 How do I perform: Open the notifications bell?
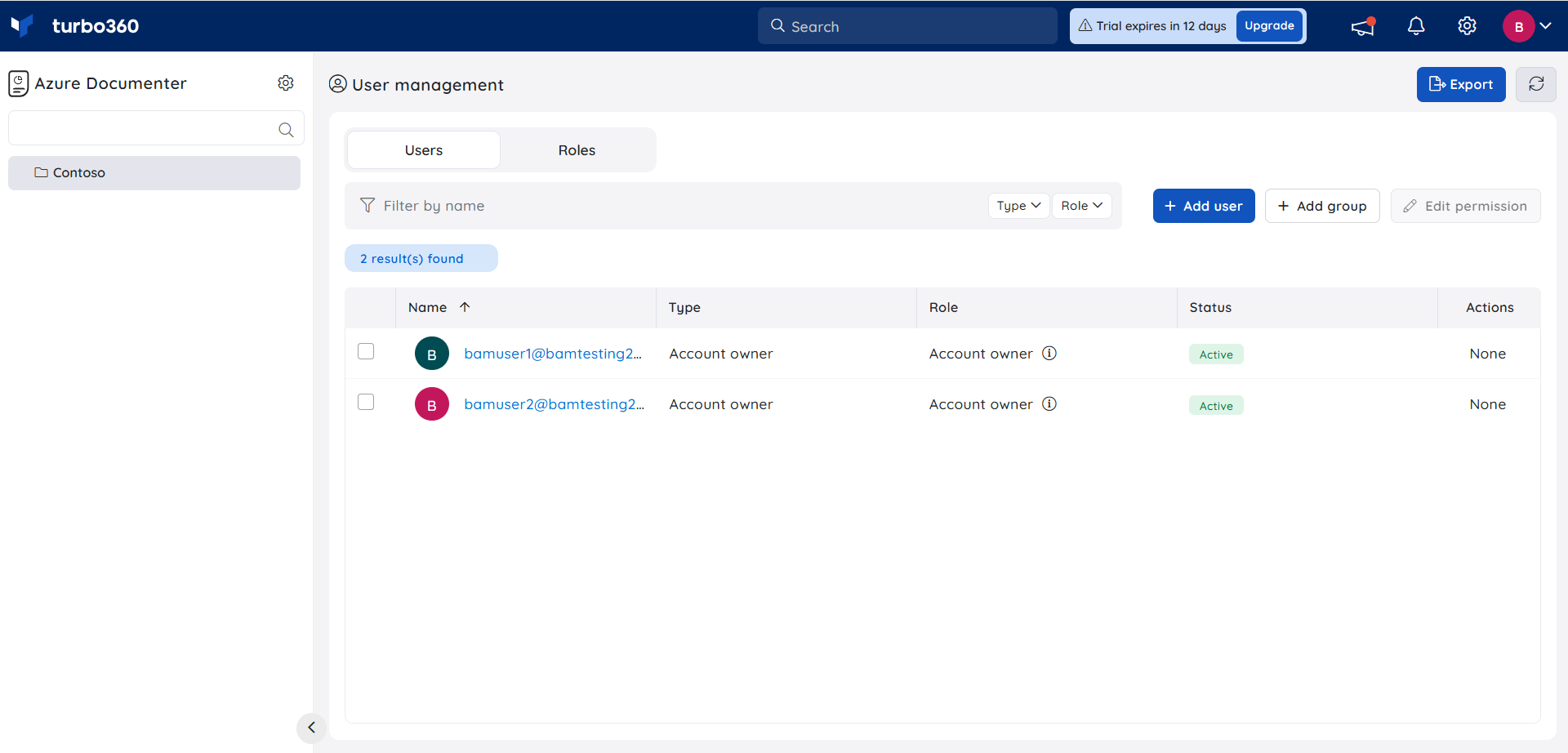(x=1416, y=26)
